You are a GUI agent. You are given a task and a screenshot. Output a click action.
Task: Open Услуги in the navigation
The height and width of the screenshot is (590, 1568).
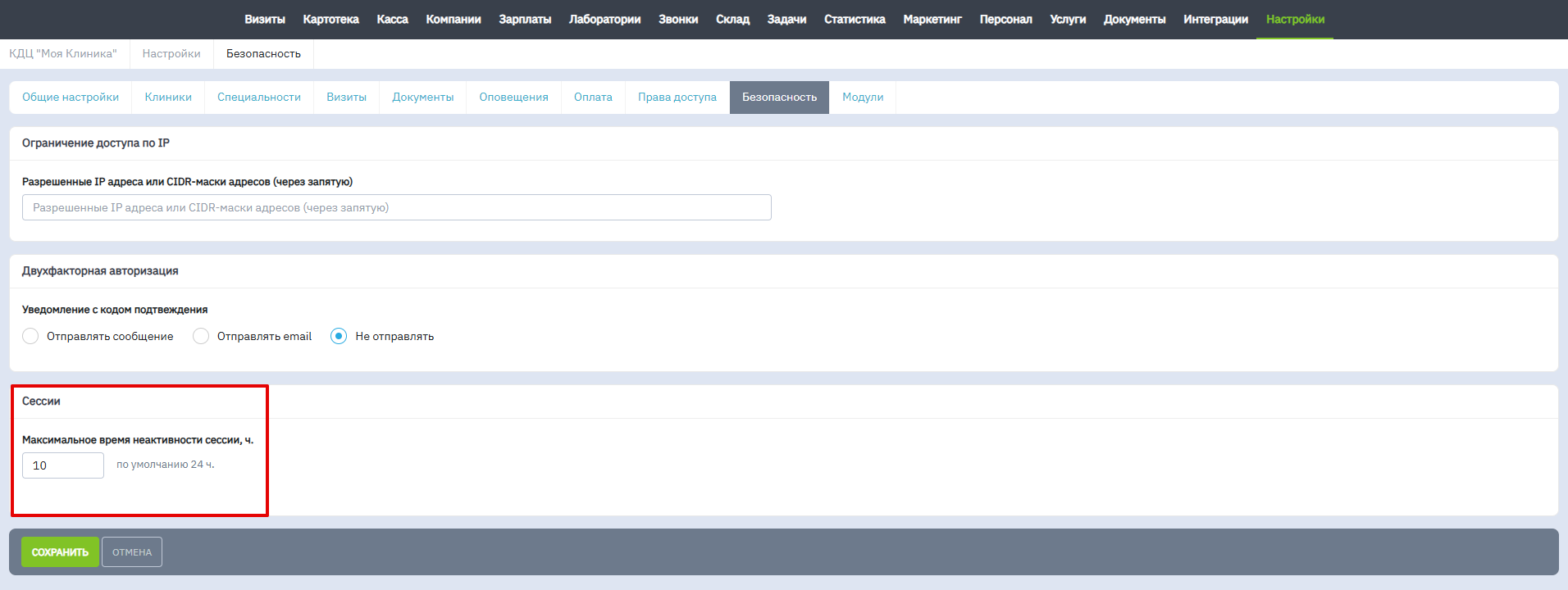1068,19
